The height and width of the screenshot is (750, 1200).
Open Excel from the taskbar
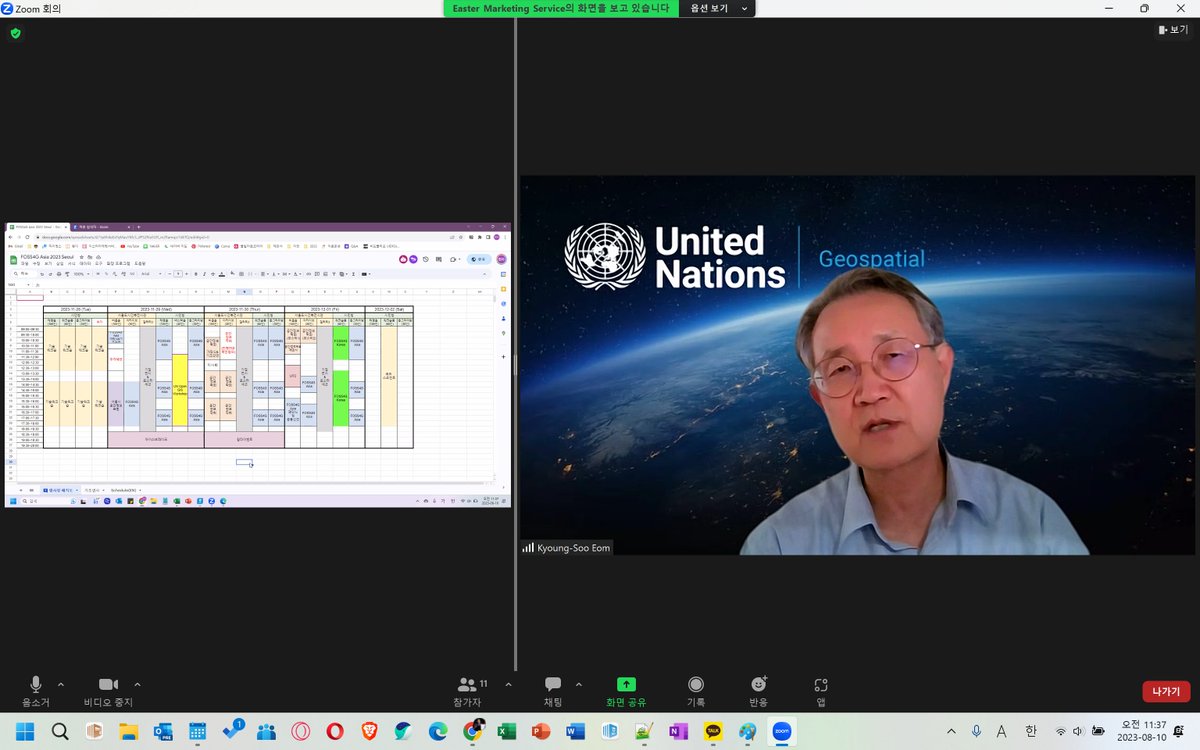[x=506, y=732]
